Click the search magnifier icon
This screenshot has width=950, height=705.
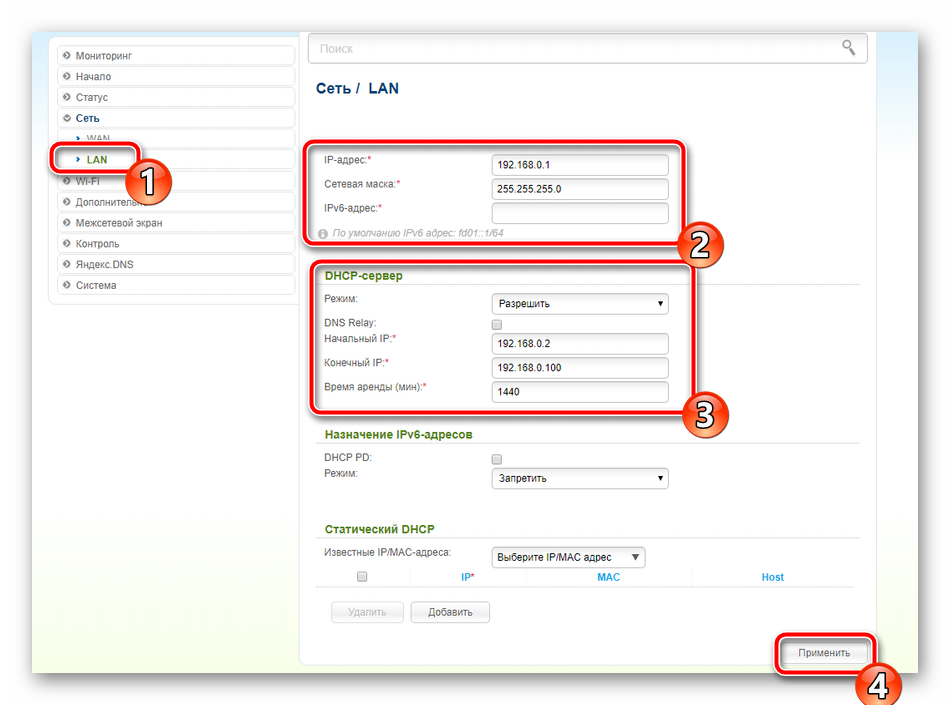(x=848, y=47)
